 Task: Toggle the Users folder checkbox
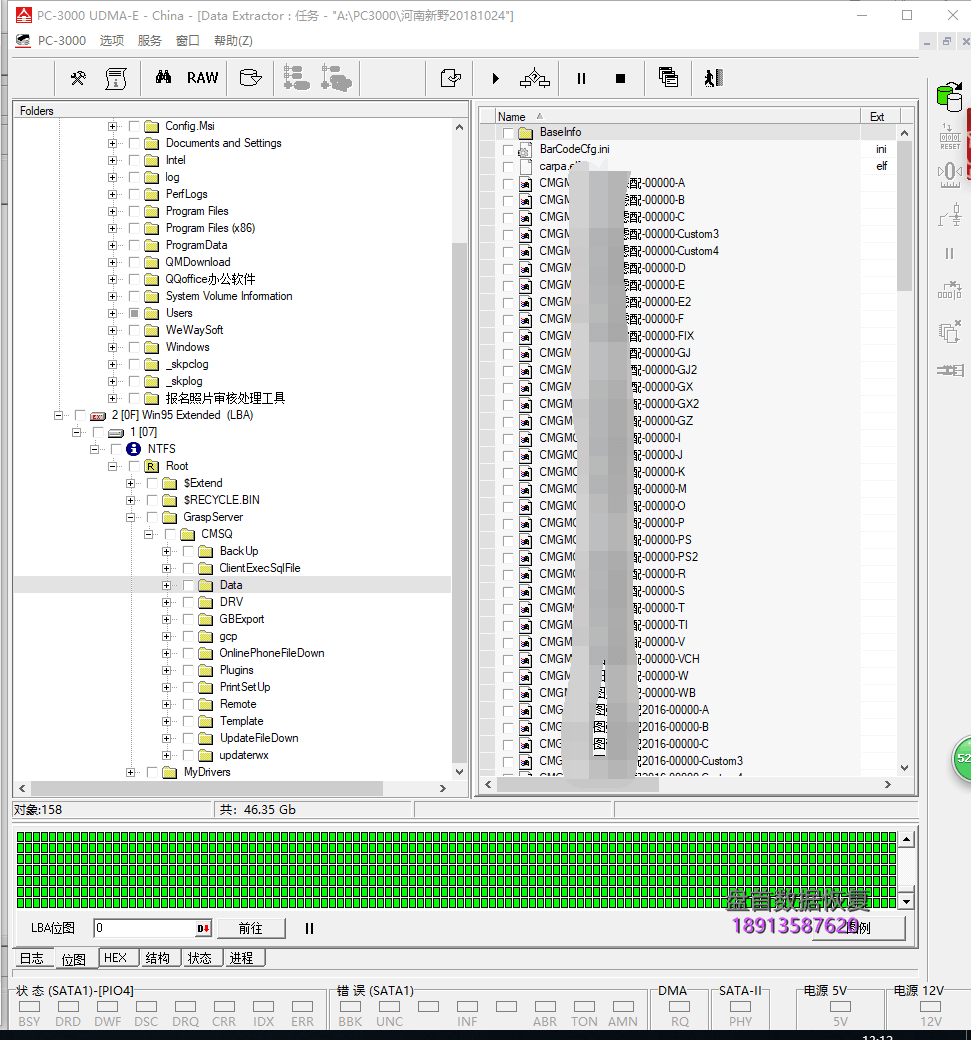[x=134, y=313]
